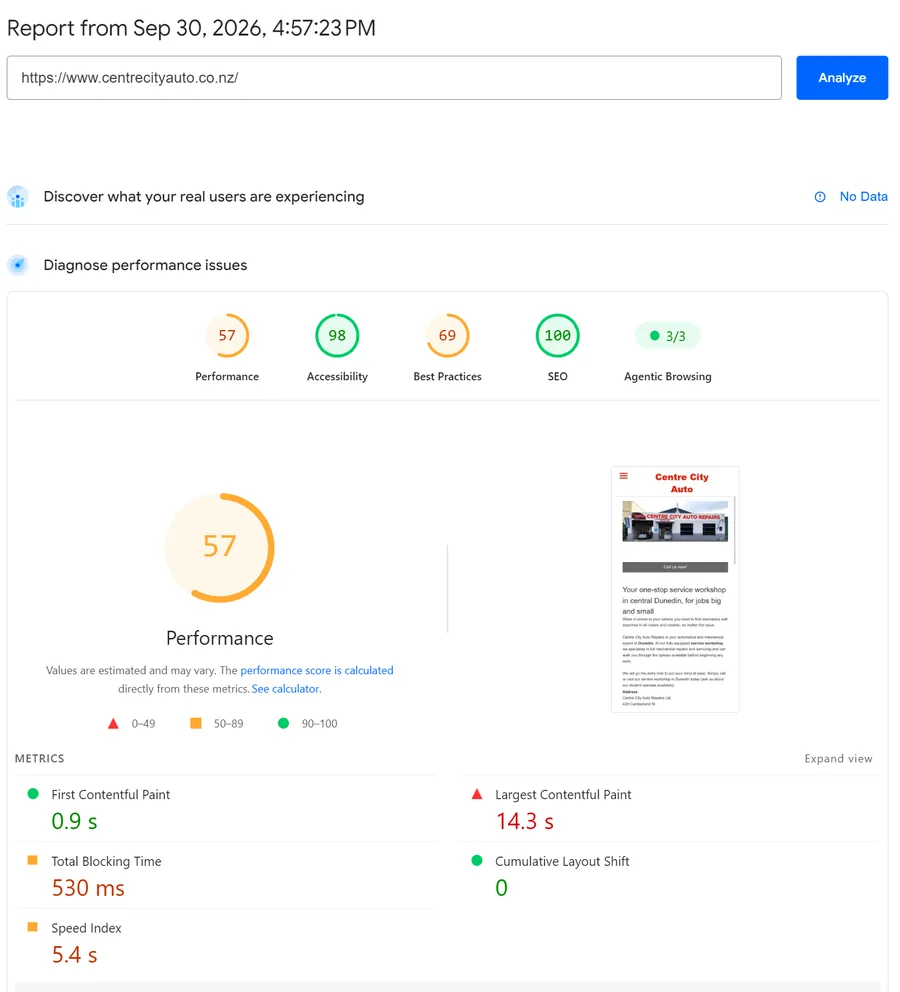
Task: Click the Total Blocking Time label
Action: pyautogui.click(x=106, y=861)
